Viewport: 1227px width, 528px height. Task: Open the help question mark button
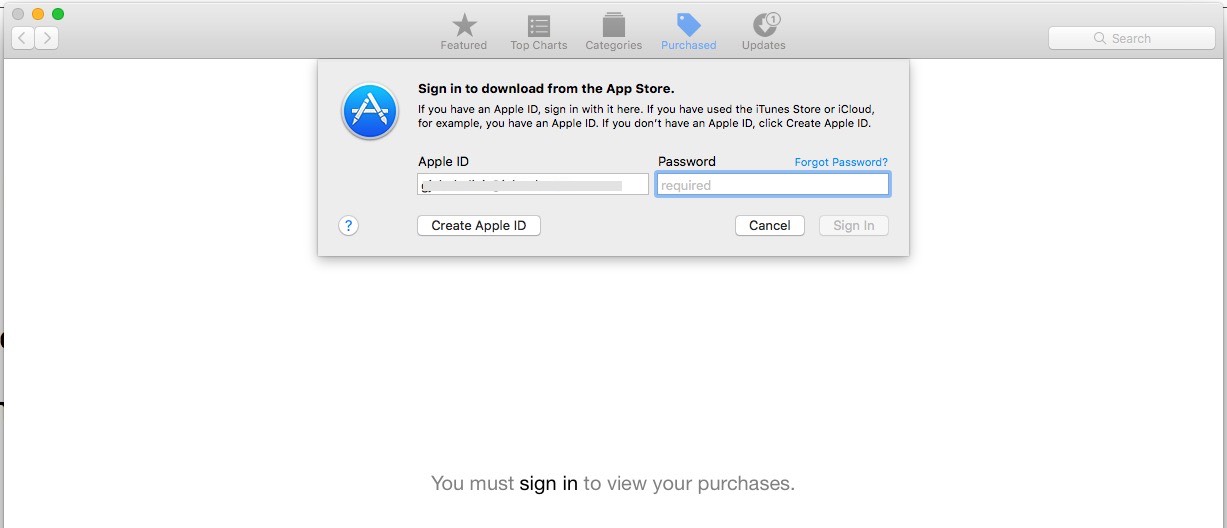[348, 226]
